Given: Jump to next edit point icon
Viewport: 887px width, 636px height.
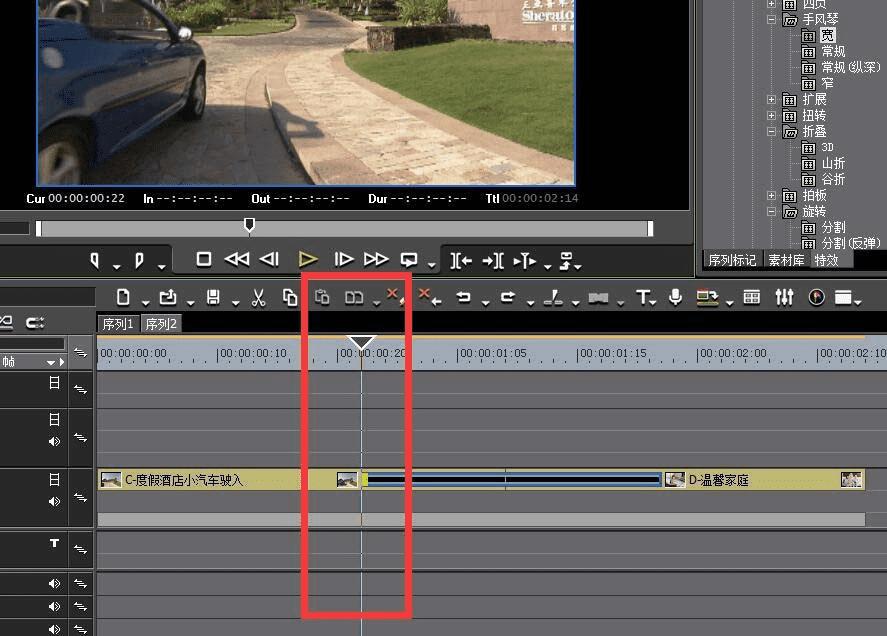Looking at the screenshot, I should tap(493, 261).
